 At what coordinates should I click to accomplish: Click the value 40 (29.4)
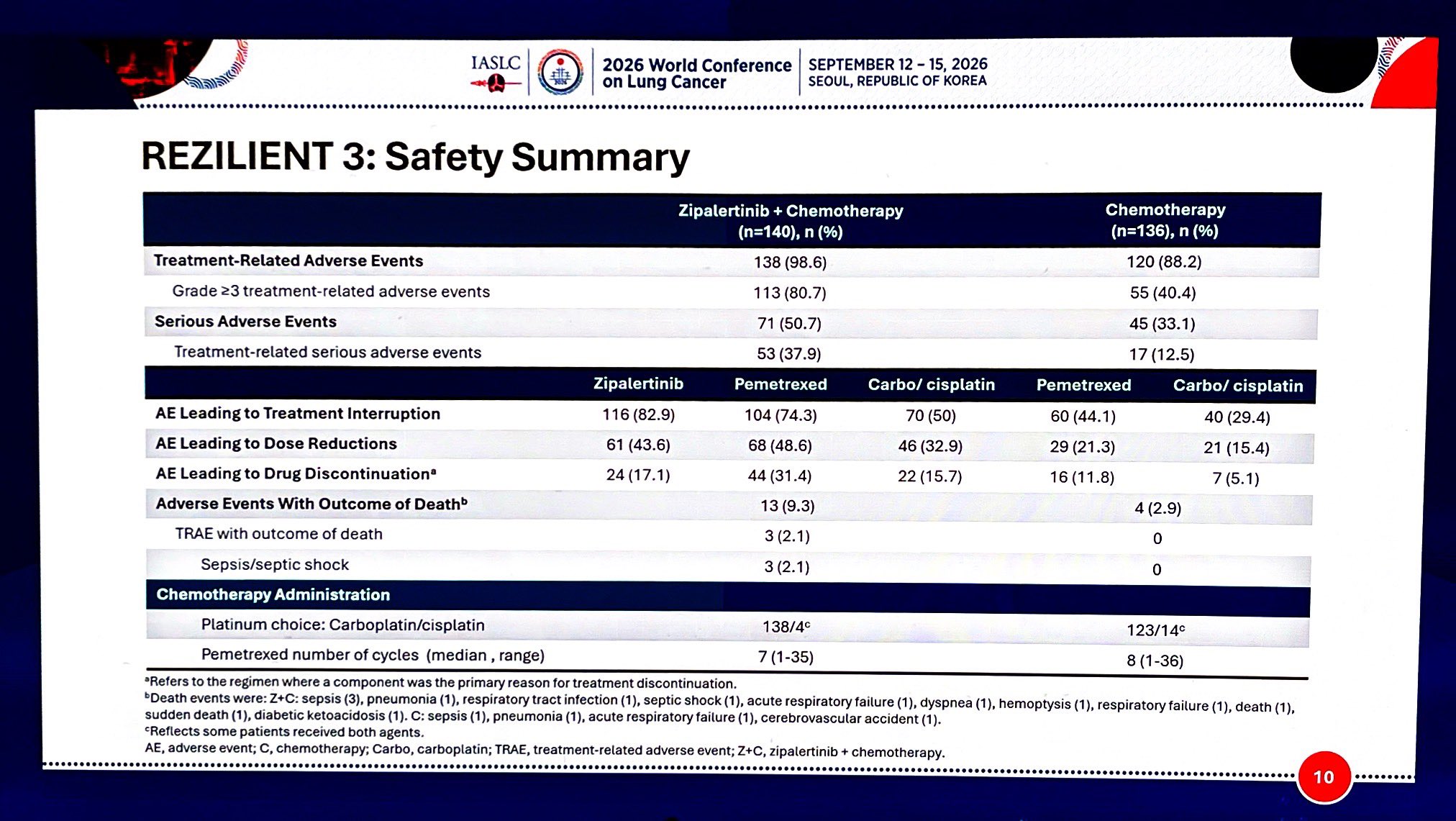tap(1237, 417)
